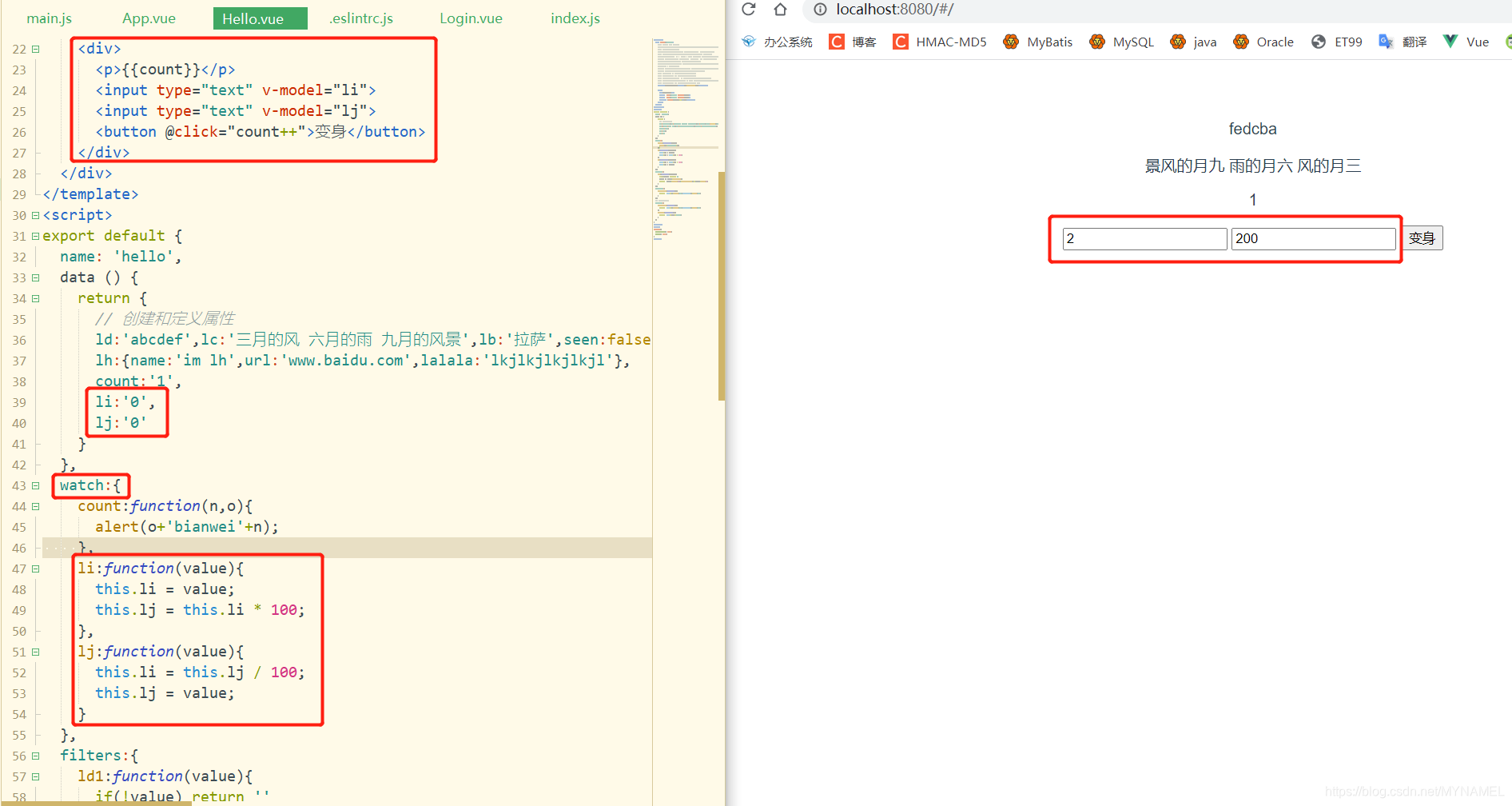
Task: Open the 博客 bookmark
Action: [x=853, y=42]
